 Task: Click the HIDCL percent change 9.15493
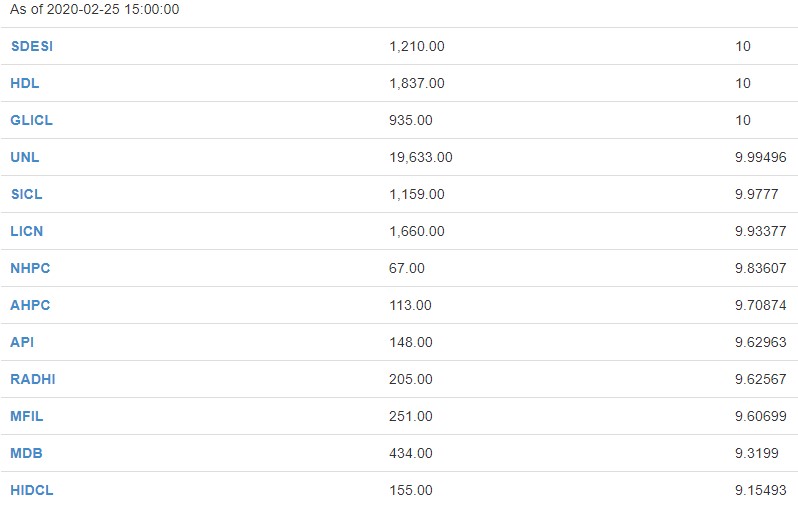[x=759, y=490]
